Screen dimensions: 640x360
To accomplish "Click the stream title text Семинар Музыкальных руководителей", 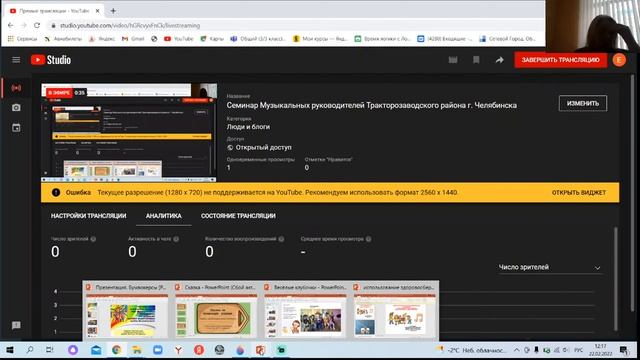I will 371,105.
